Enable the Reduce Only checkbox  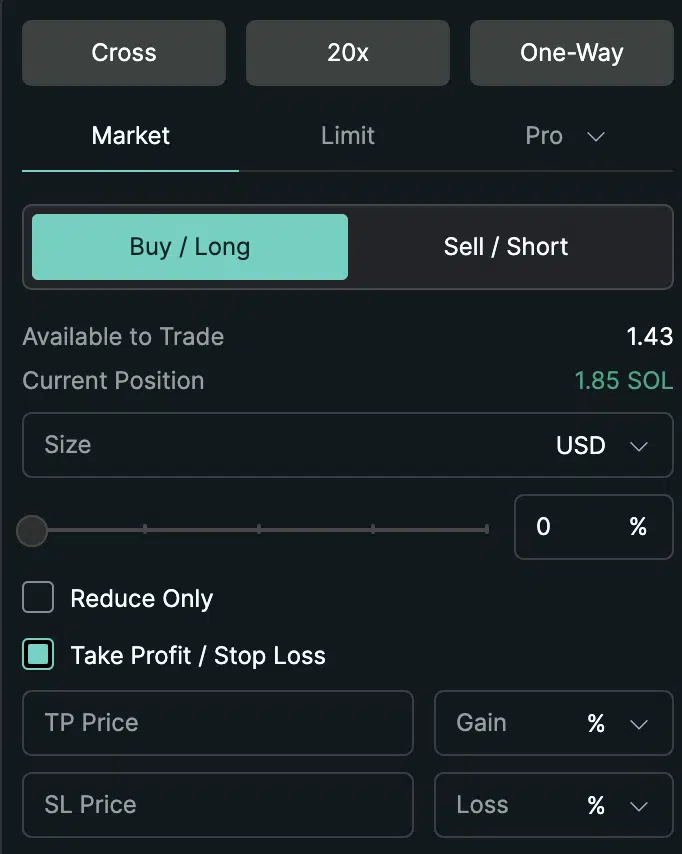coord(38,599)
